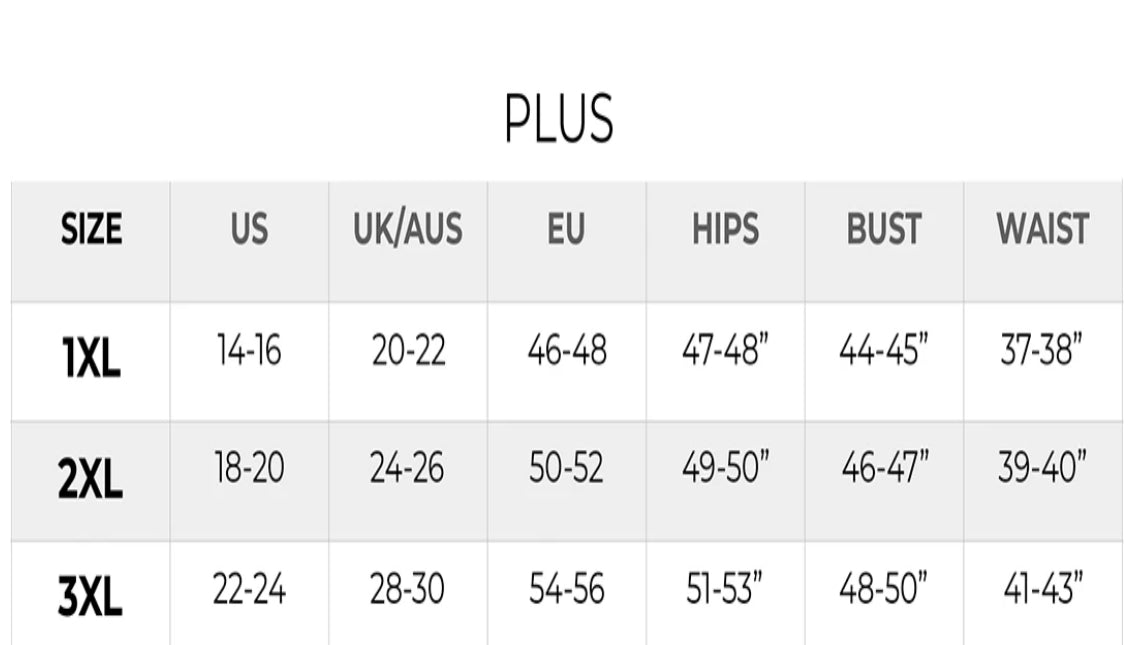1134x645 pixels.
Task: Click the WAIST column header
Action: 1042,230
